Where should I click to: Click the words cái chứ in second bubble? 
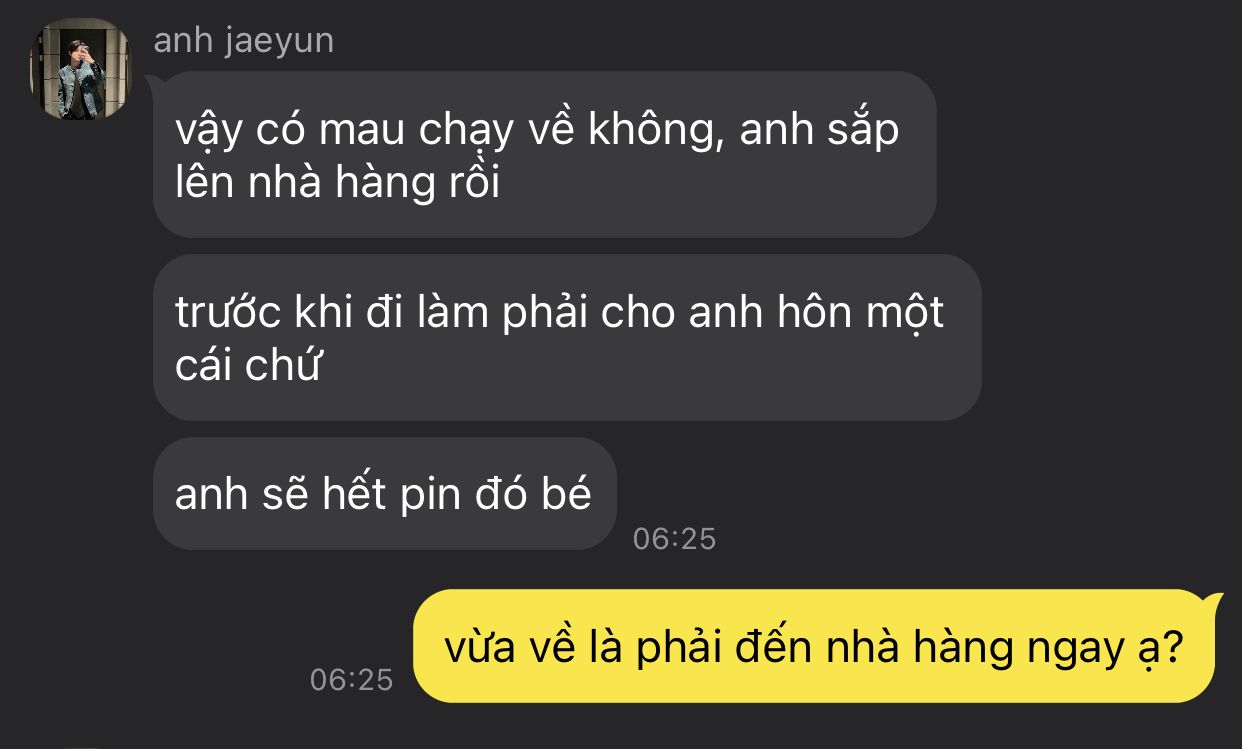coord(247,367)
